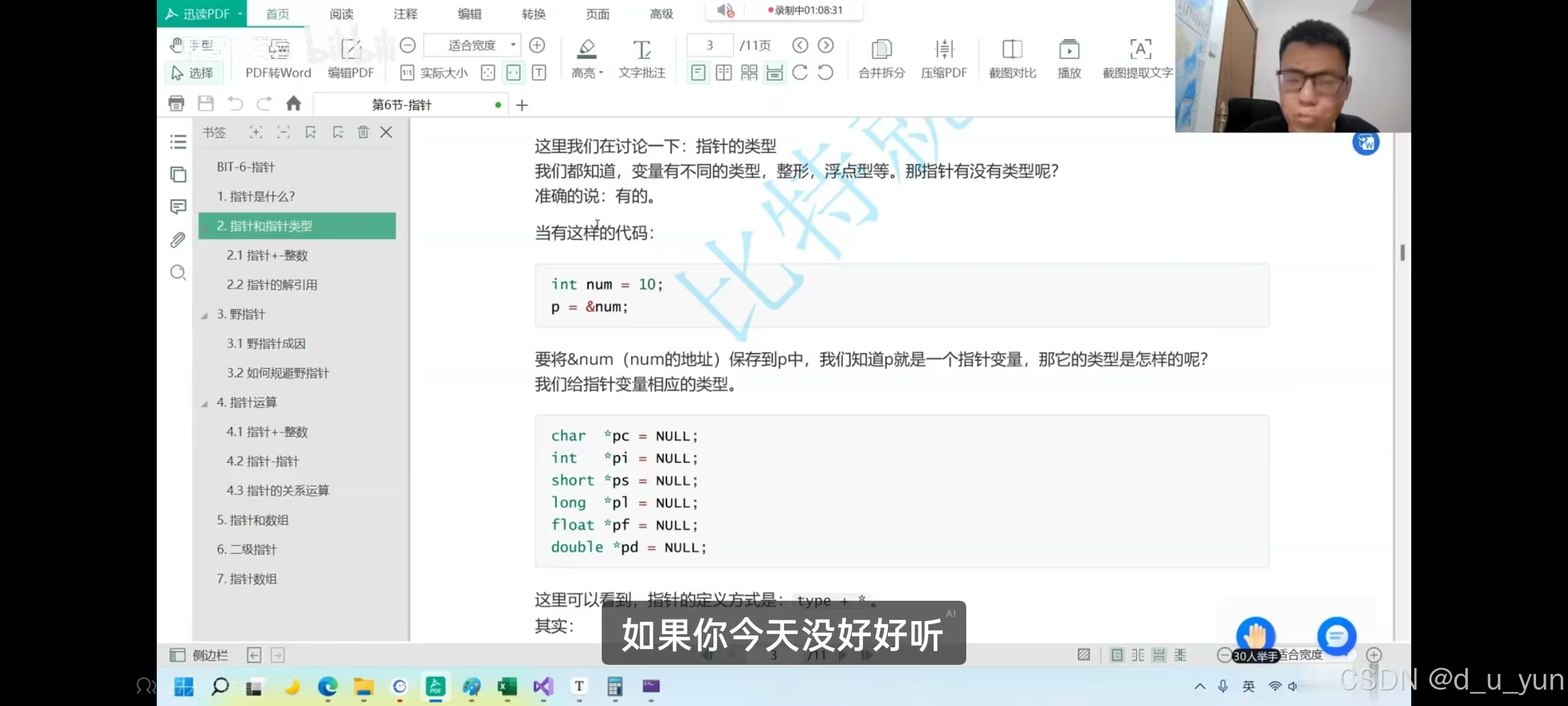The height and width of the screenshot is (706, 1568).
Task: Collapse the 3. 野指针 tree node
Action: tap(204, 315)
